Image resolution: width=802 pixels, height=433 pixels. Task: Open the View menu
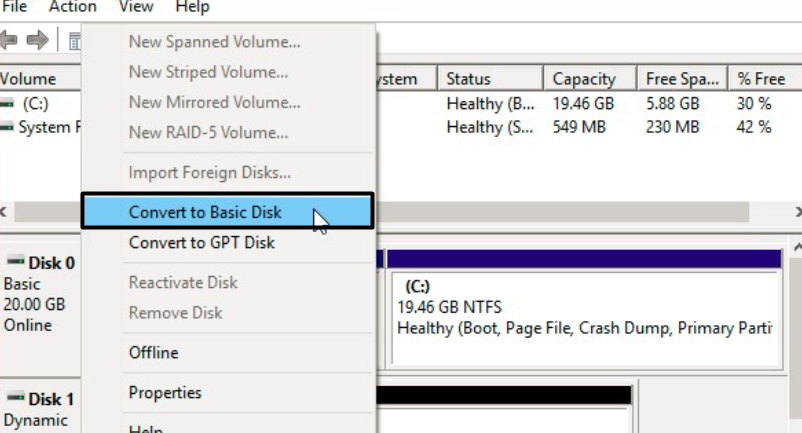click(136, 7)
